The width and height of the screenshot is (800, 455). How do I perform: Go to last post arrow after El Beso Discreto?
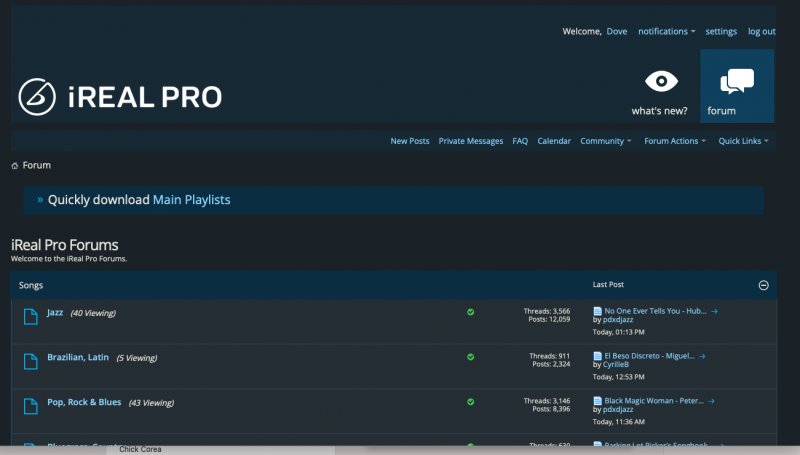[x=703, y=356]
